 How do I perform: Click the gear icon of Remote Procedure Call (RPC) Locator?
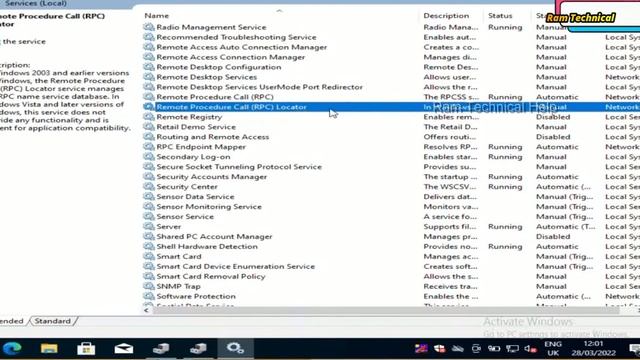pos(149,107)
